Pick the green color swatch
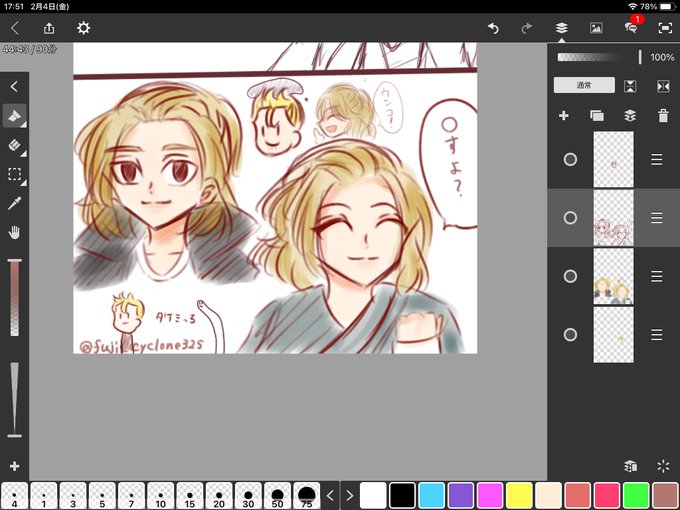 (636, 496)
